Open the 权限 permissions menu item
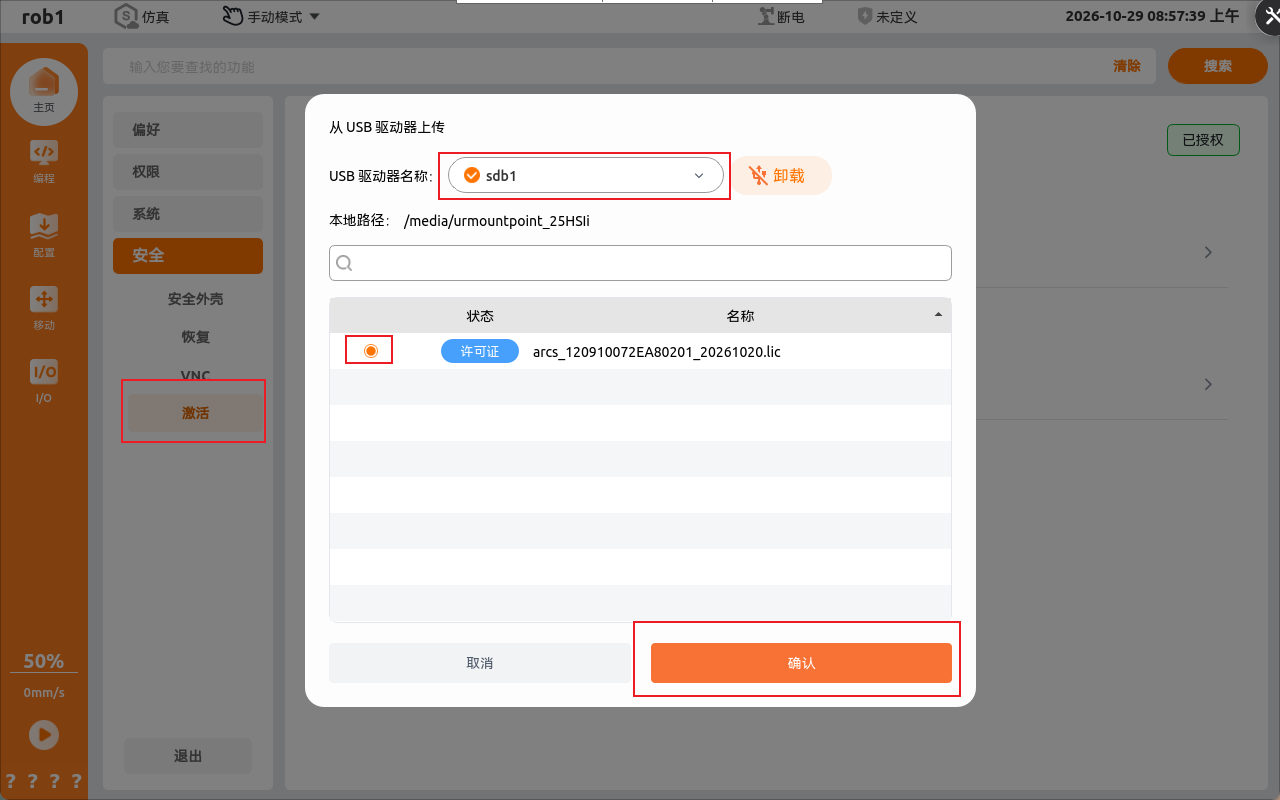Screen dimensions: 1280x800 point(188,172)
